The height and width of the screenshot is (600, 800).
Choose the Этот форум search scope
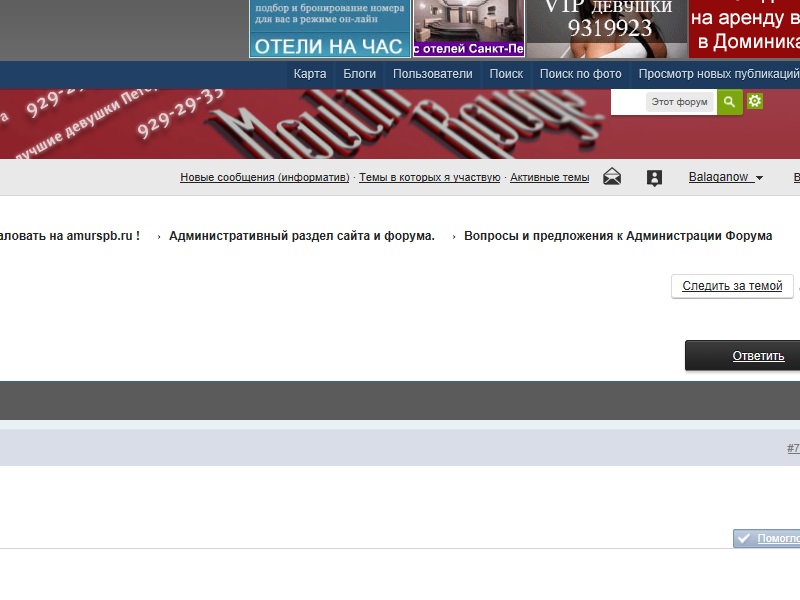pyautogui.click(x=679, y=102)
